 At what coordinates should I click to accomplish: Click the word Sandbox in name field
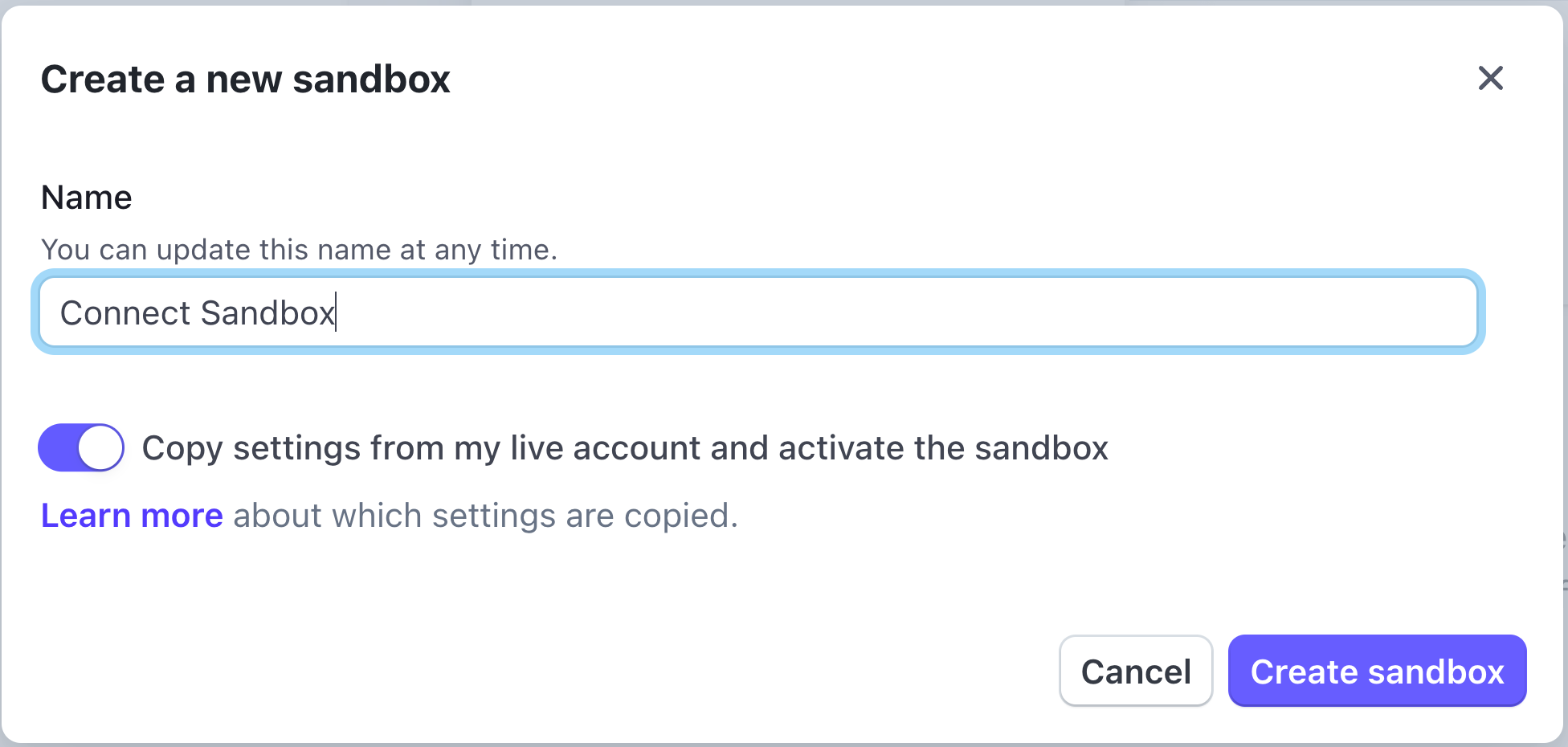(267, 313)
